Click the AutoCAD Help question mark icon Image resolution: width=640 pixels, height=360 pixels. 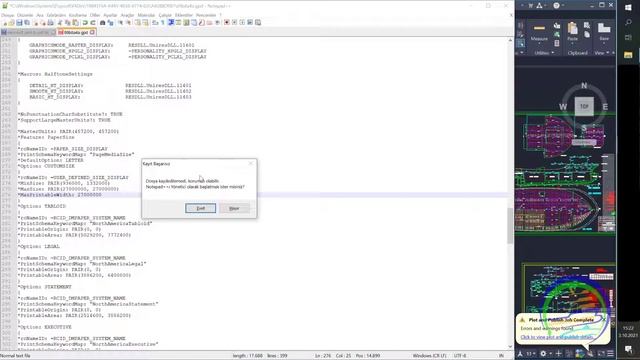(x=556, y=5)
